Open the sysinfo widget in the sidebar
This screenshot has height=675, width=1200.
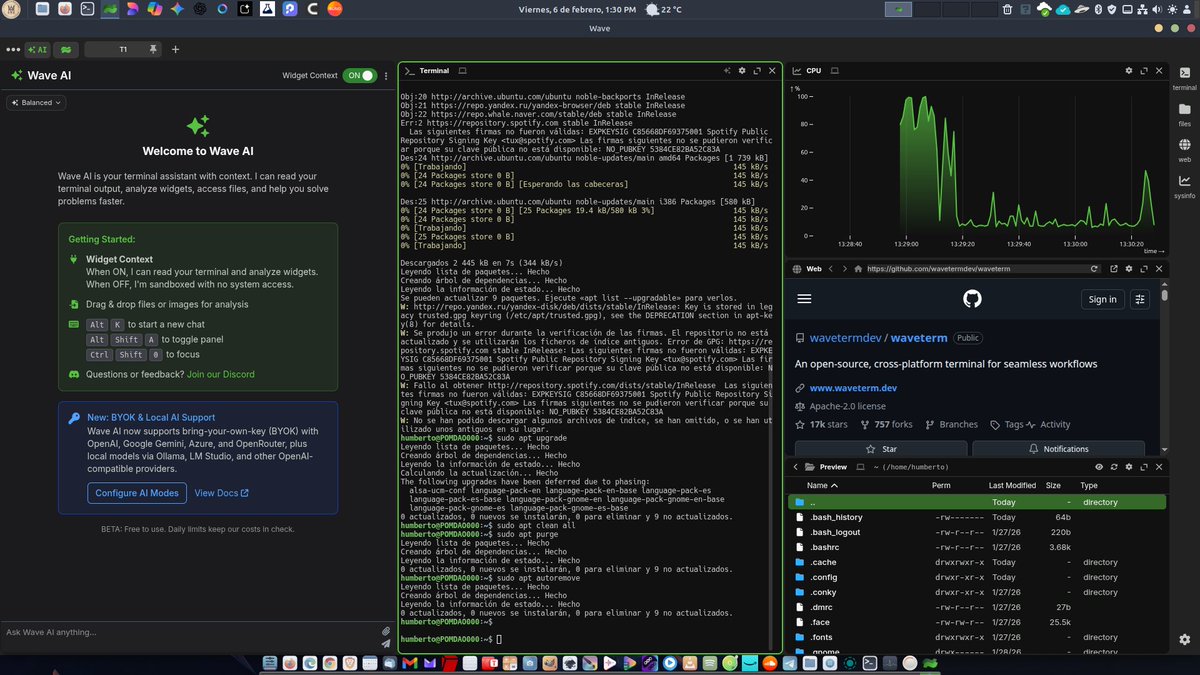pos(1184,185)
